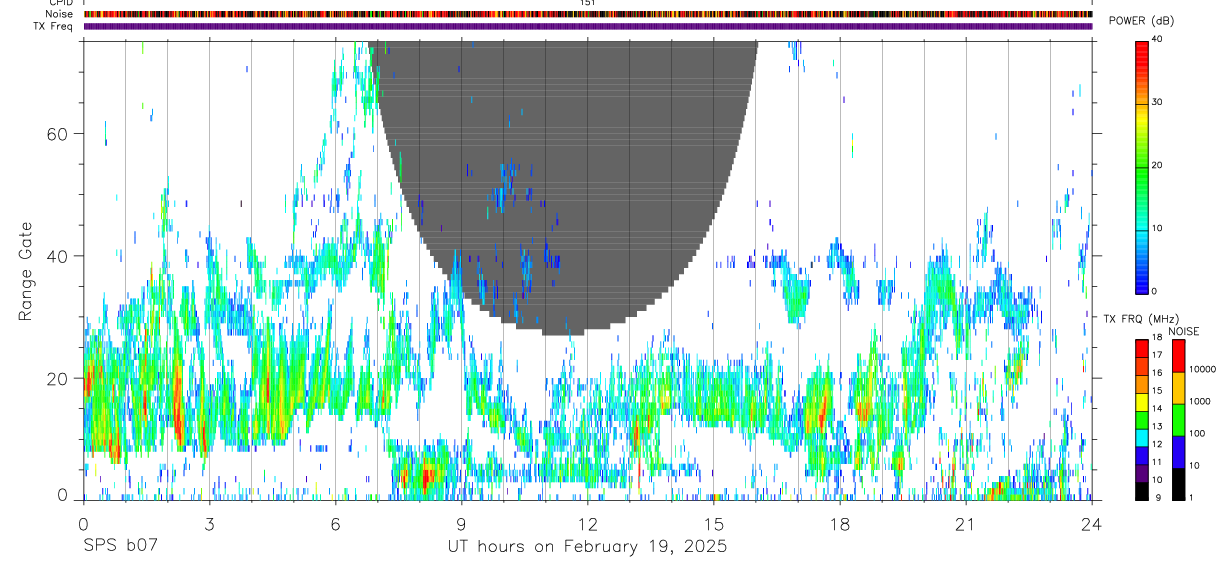Select the 'SPS b07' radar beam label
Image resolution: width=1228 pixels, height=567 pixels.
[x=119, y=547]
